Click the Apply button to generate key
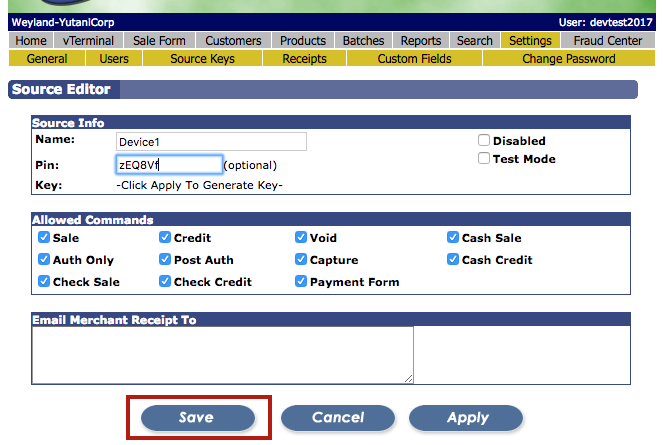This screenshot has height=445, width=663. coord(466,418)
